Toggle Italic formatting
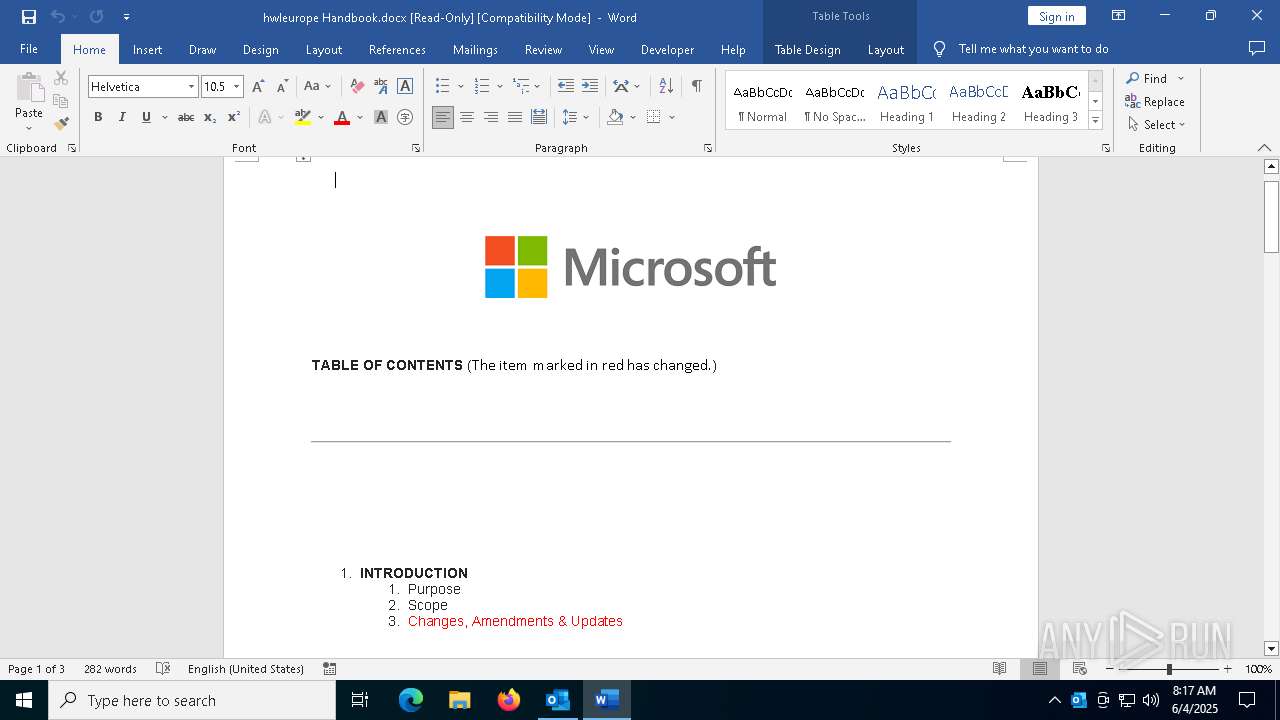 click(x=122, y=117)
